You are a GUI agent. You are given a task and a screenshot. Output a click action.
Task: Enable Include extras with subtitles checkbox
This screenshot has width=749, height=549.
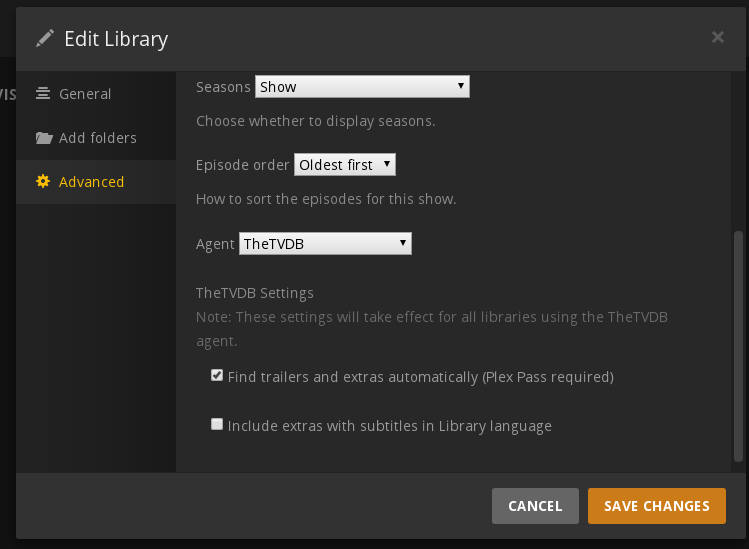[217, 424]
